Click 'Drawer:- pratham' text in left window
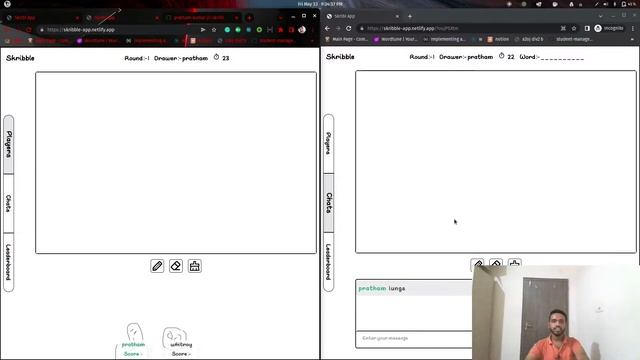The image size is (640, 360). tap(181, 58)
